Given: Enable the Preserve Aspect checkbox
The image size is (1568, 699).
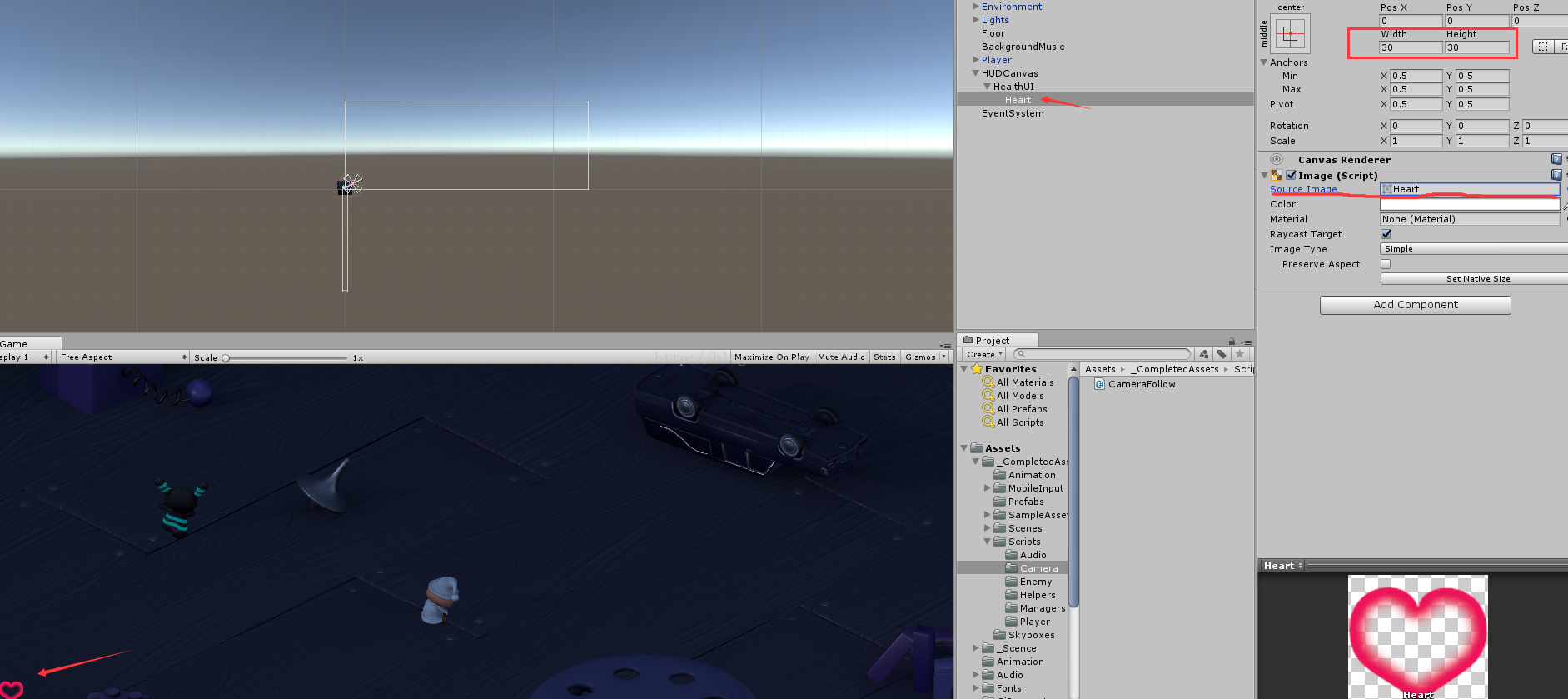Looking at the screenshot, I should pos(1386,264).
